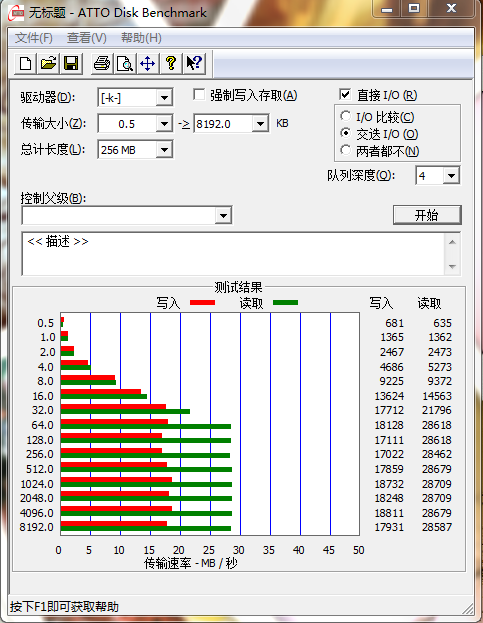Click the read value 28462 for 256.0 KB
Viewport: 483px width, 623px height.
coord(437,454)
